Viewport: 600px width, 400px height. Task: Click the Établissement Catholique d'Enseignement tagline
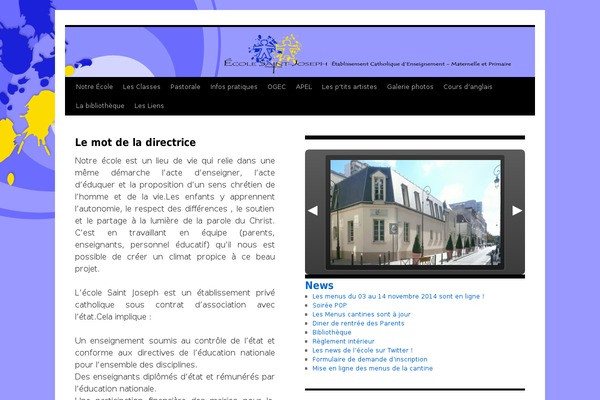[x=421, y=64]
